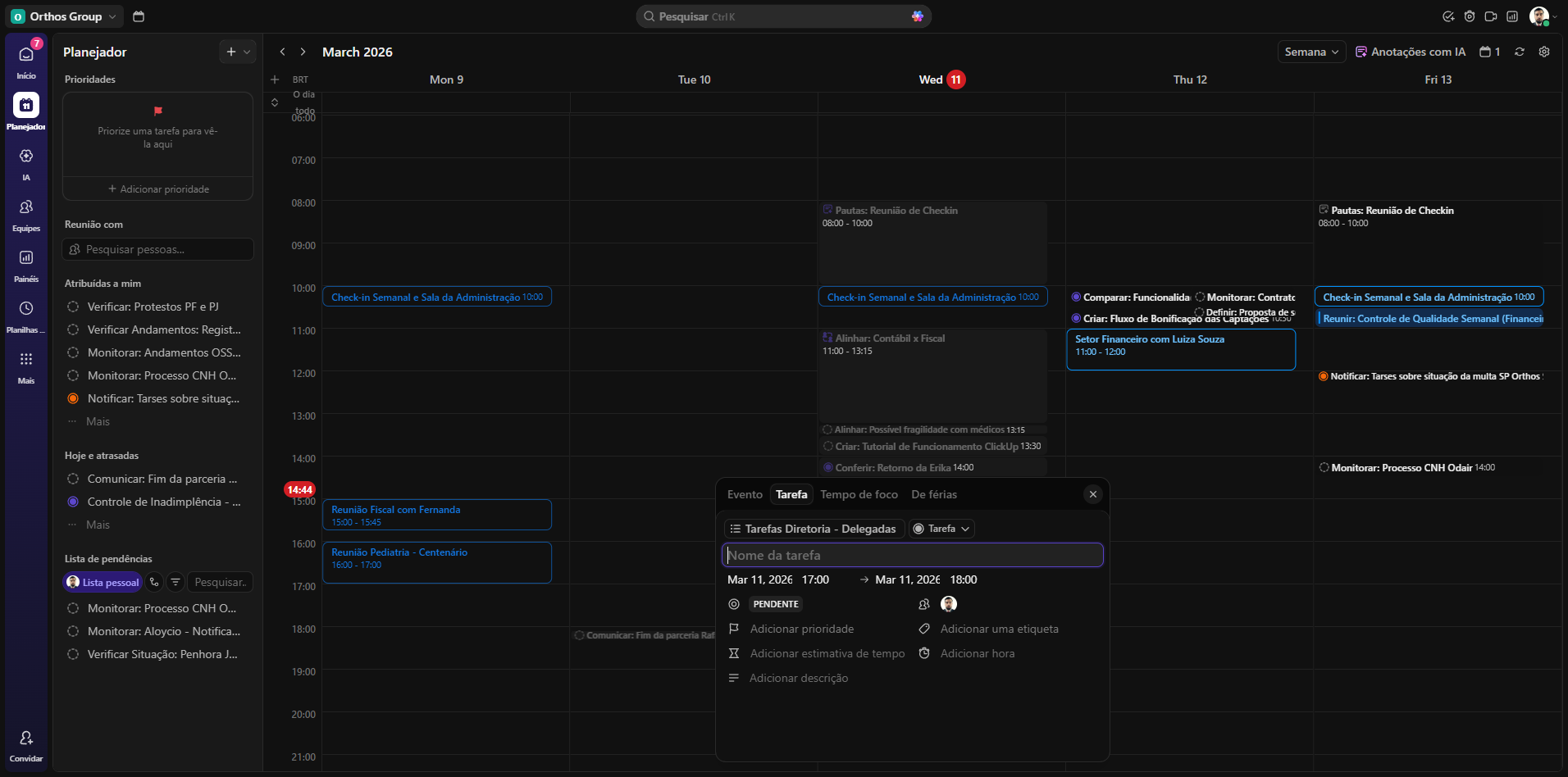
Task: Open Painéis dashboards icon
Action: (x=26, y=258)
